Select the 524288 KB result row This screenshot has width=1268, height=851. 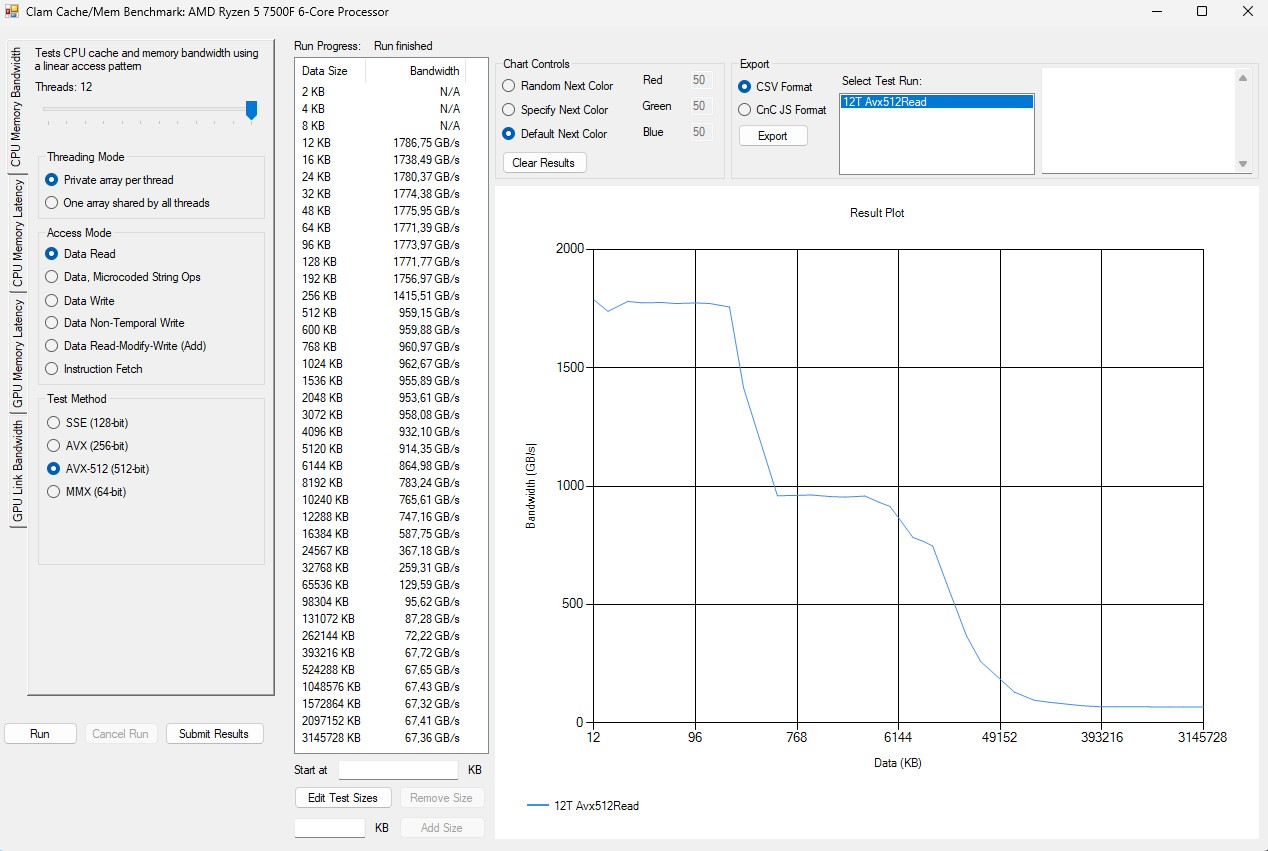(x=381, y=670)
